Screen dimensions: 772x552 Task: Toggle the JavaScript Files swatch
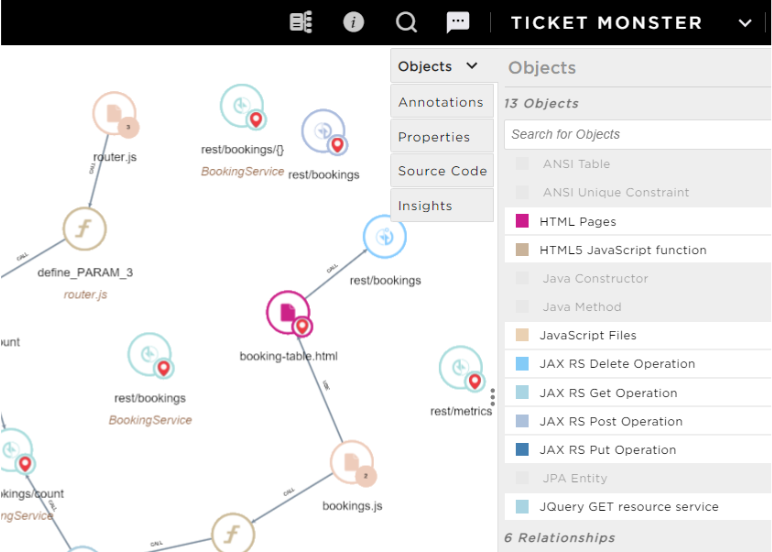522,335
